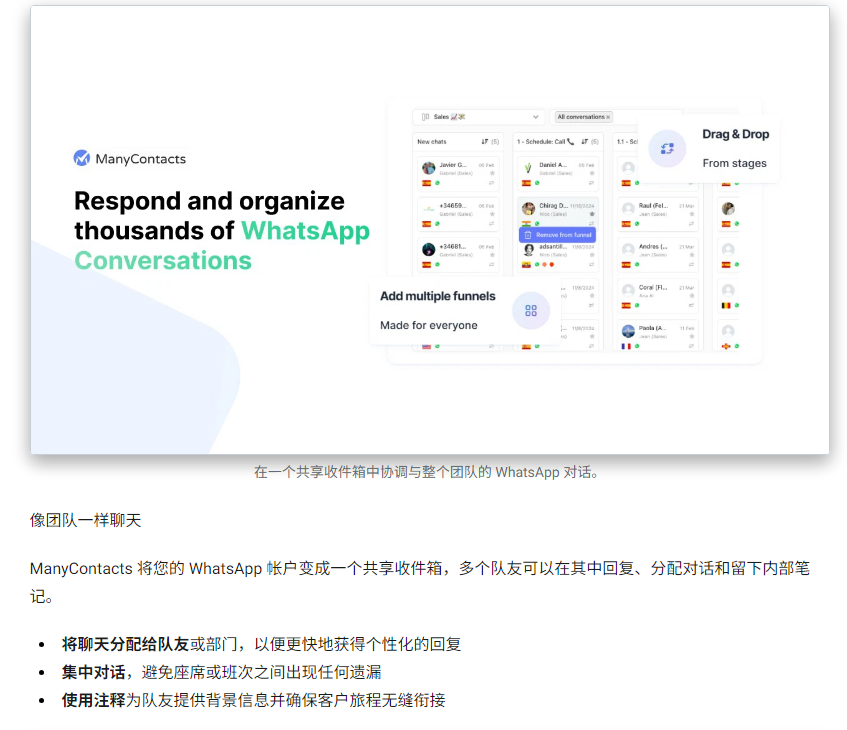
Task: Click the Add multiple funnels grid icon
Action: (x=531, y=311)
